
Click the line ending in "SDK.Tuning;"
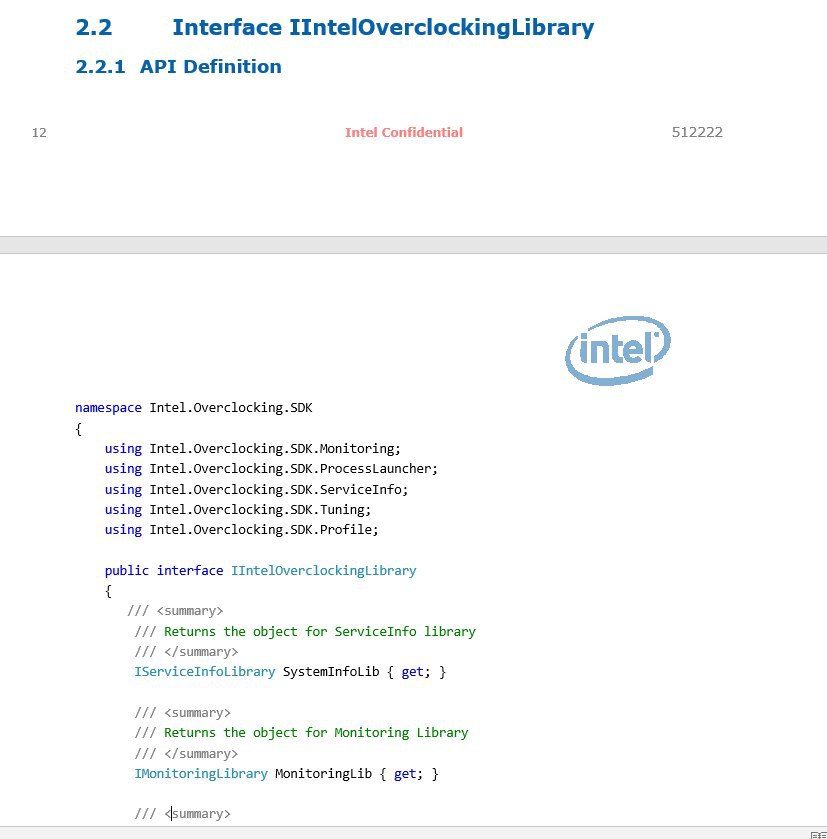pyautogui.click(x=238, y=509)
